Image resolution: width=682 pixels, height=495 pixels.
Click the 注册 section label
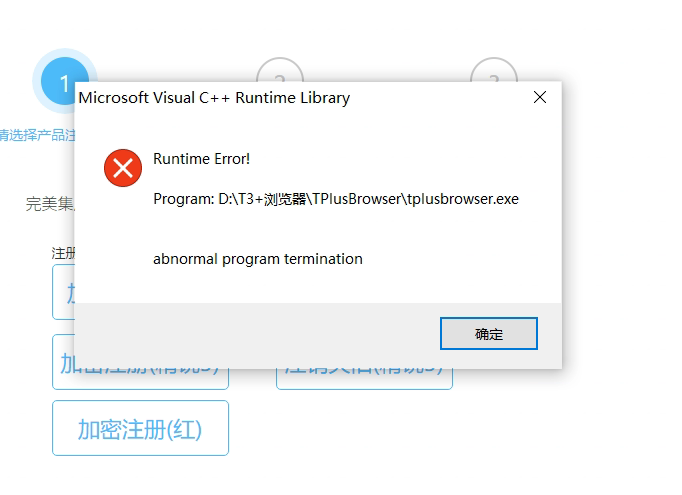coord(63,253)
